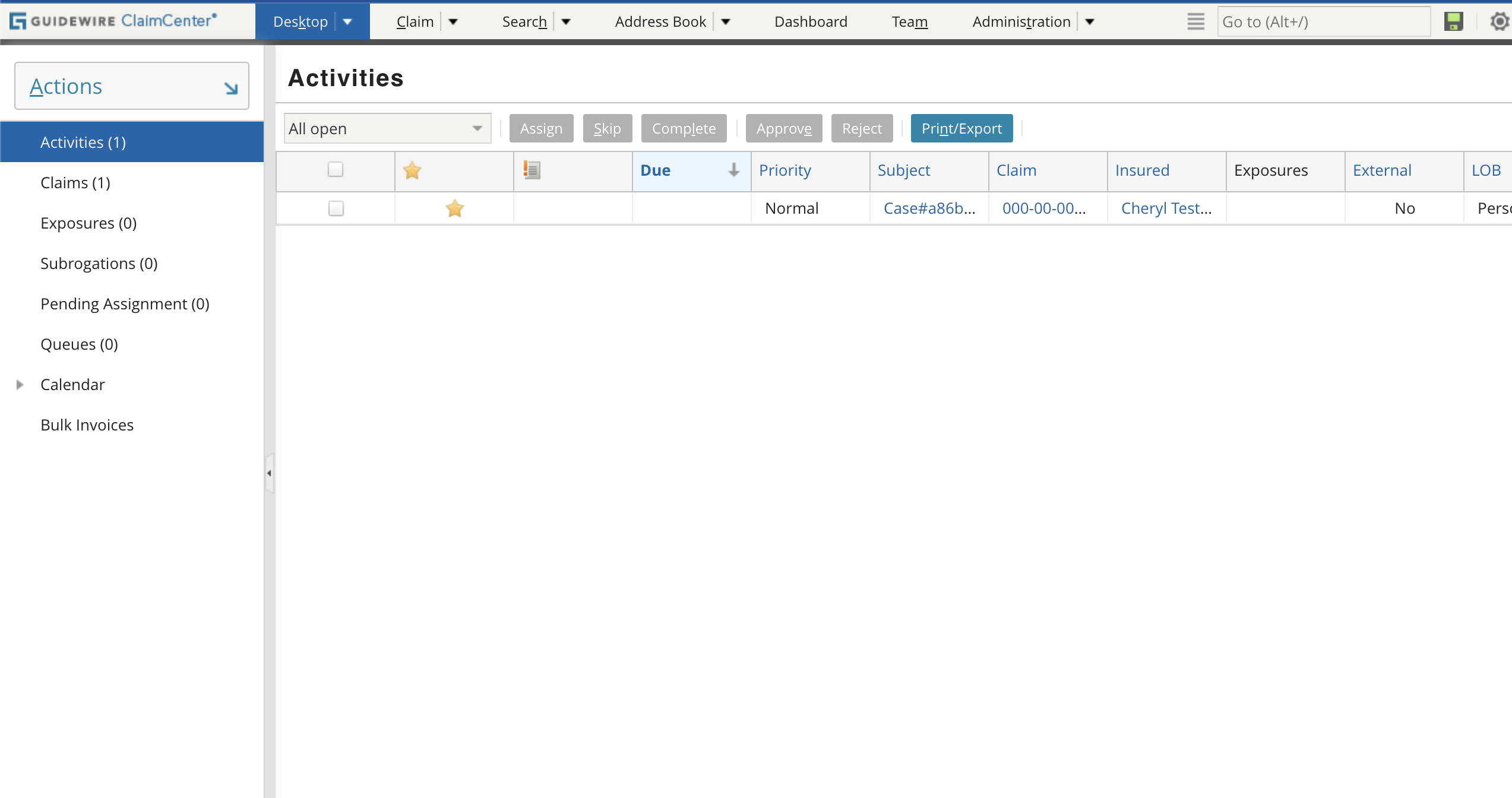Click the Print/Export button
This screenshot has height=798, width=1512.
tap(961, 128)
